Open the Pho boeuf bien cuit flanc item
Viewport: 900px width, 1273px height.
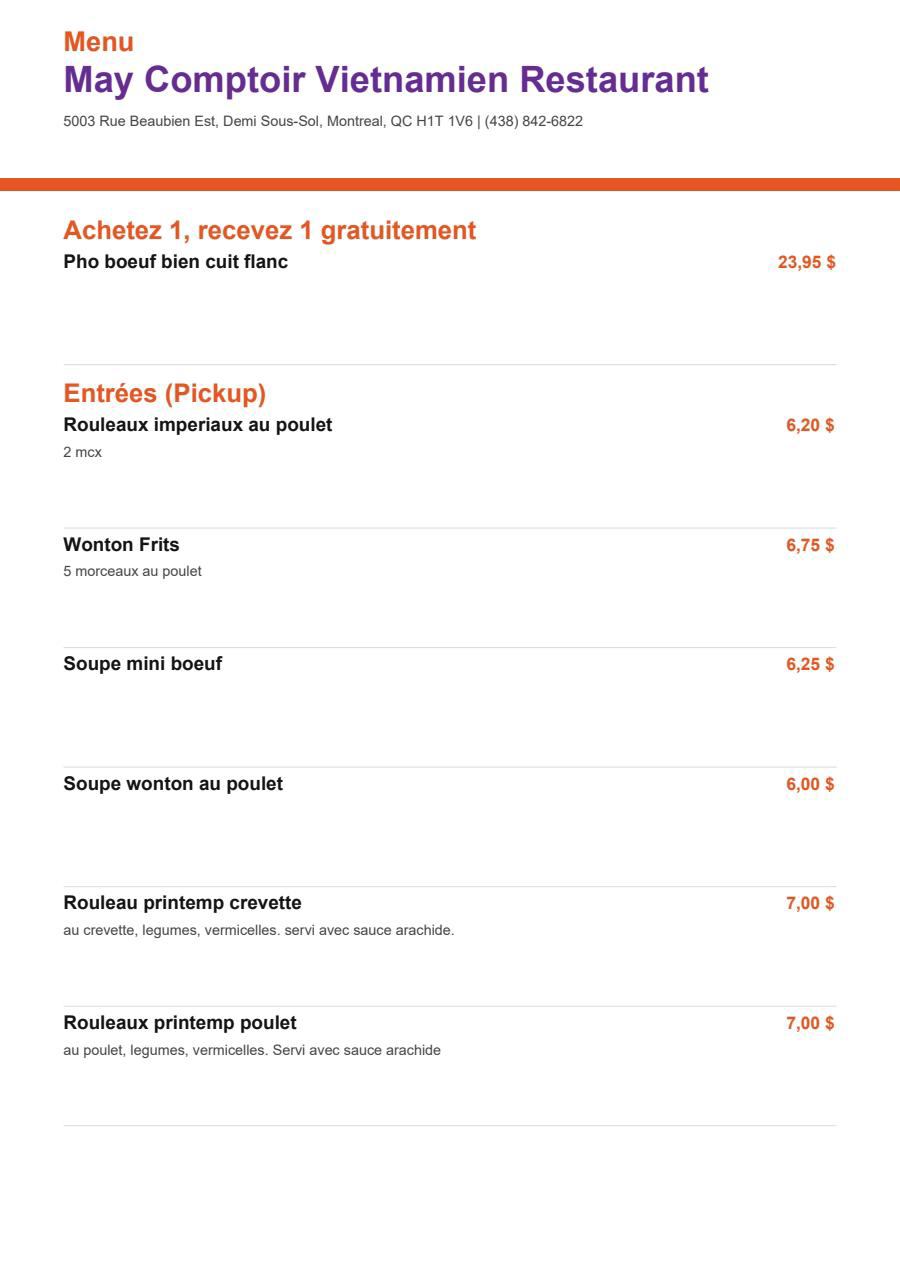coord(176,262)
